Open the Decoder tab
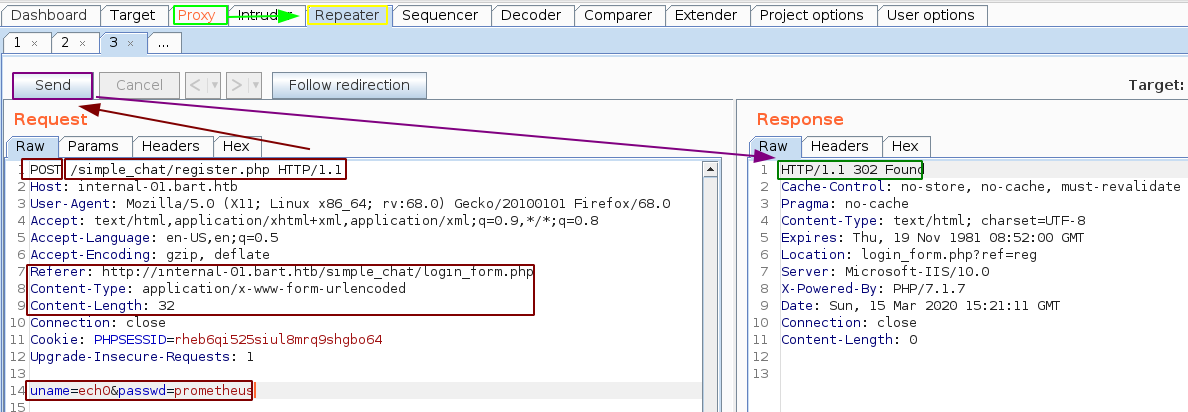This screenshot has width=1188, height=412. pos(530,15)
